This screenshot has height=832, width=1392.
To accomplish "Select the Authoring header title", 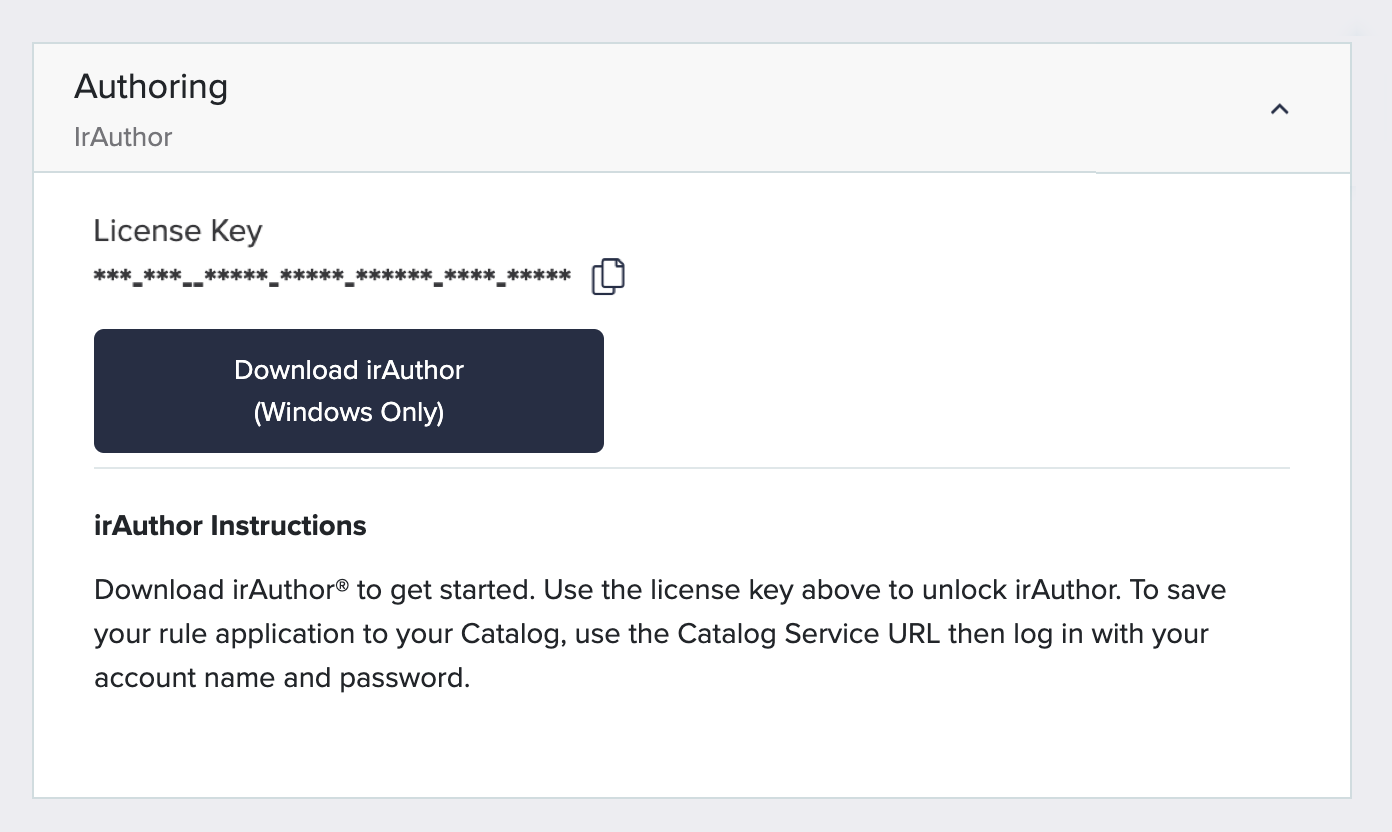I will [x=150, y=87].
